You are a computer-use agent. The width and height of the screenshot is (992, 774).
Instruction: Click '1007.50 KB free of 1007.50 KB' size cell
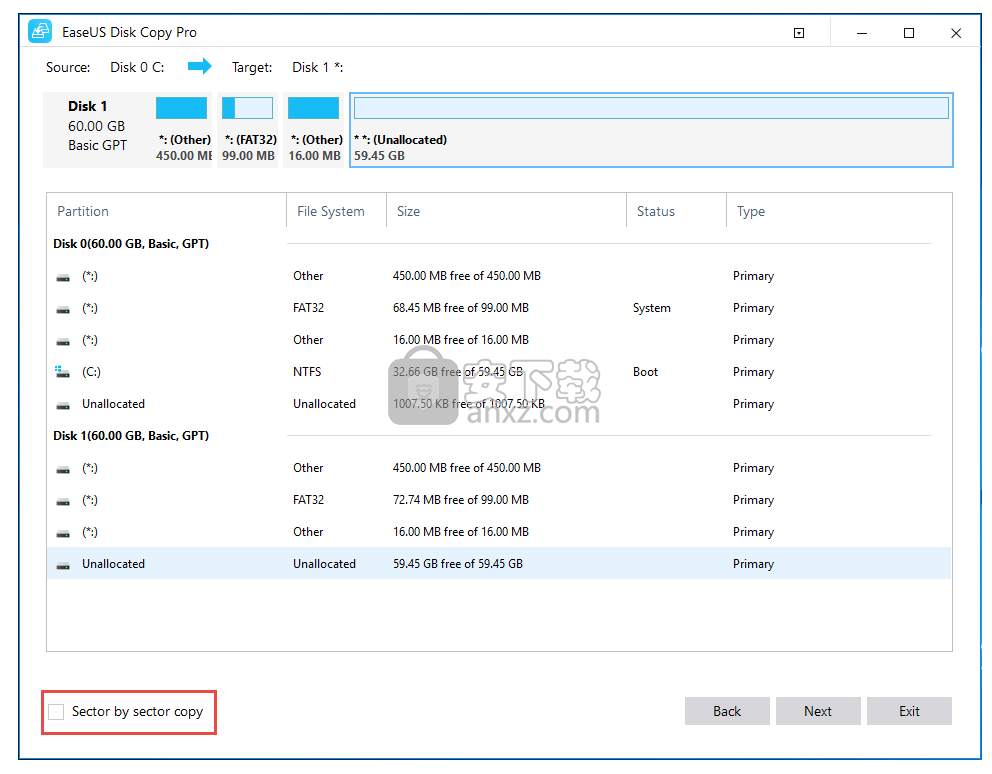click(x=469, y=404)
